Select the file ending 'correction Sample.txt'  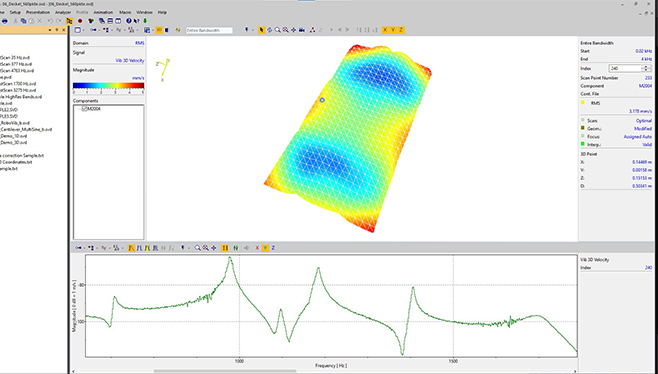pos(22,156)
